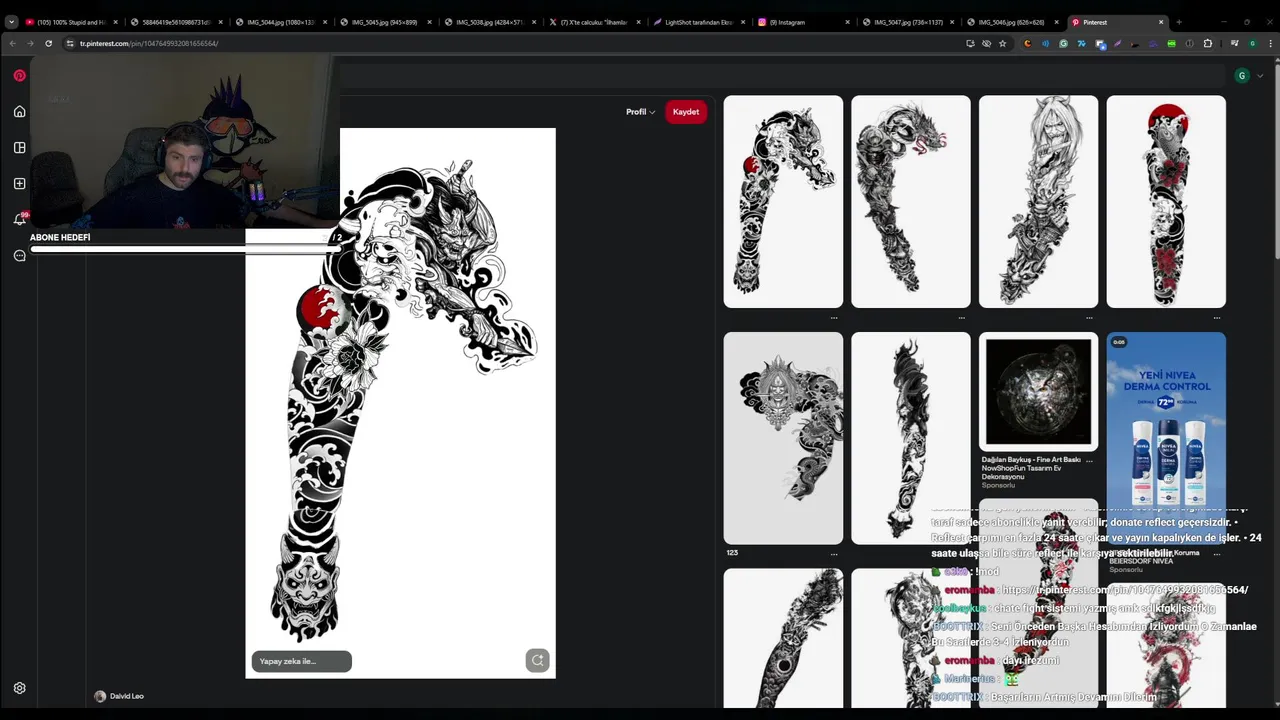The height and width of the screenshot is (720, 1280).
Task: Open the Pinterest home logo
Action: pos(19,75)
